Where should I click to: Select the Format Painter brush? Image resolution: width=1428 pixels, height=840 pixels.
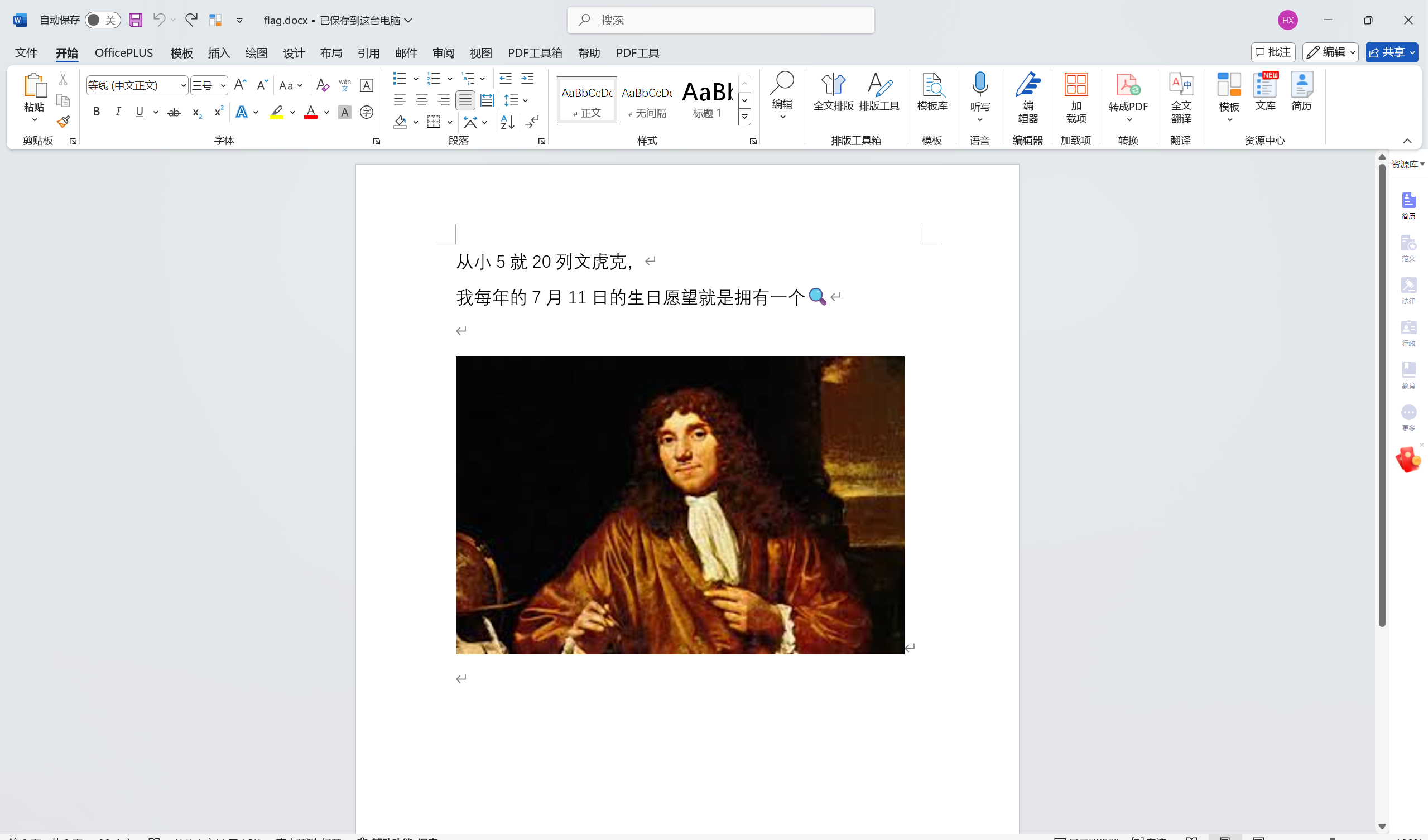click(63, 121)
